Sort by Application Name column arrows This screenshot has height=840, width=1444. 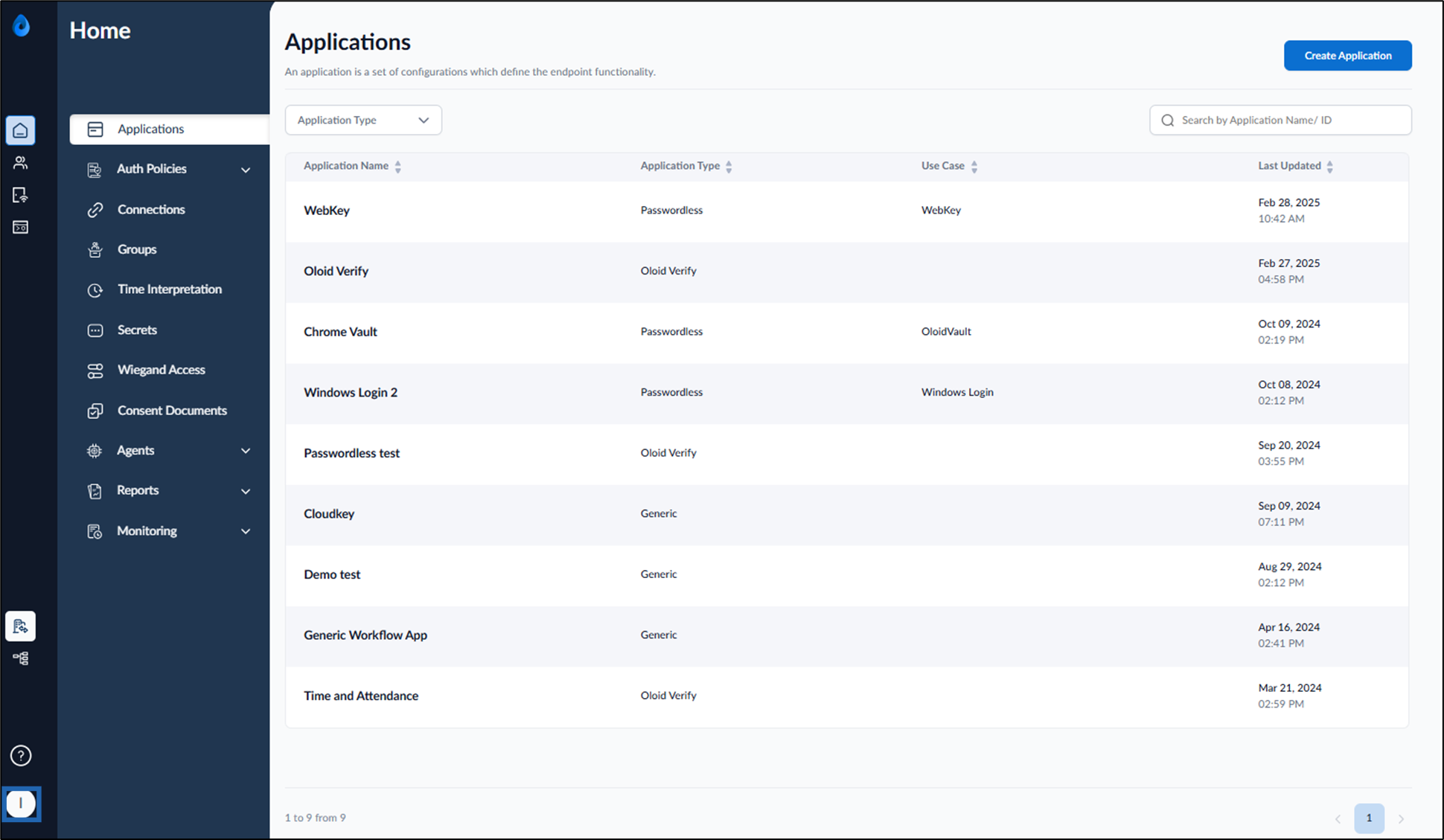pos(398,167)
